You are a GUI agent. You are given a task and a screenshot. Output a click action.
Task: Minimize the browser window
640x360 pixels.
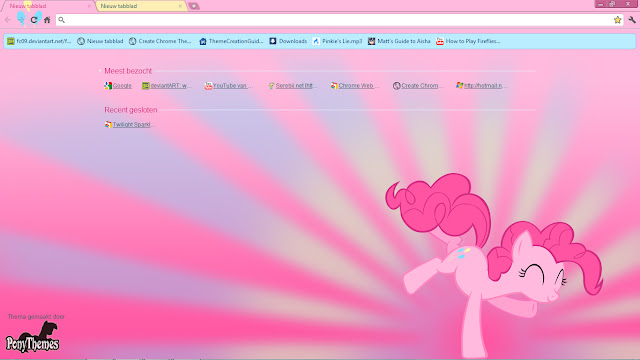[x=600, y=4]
